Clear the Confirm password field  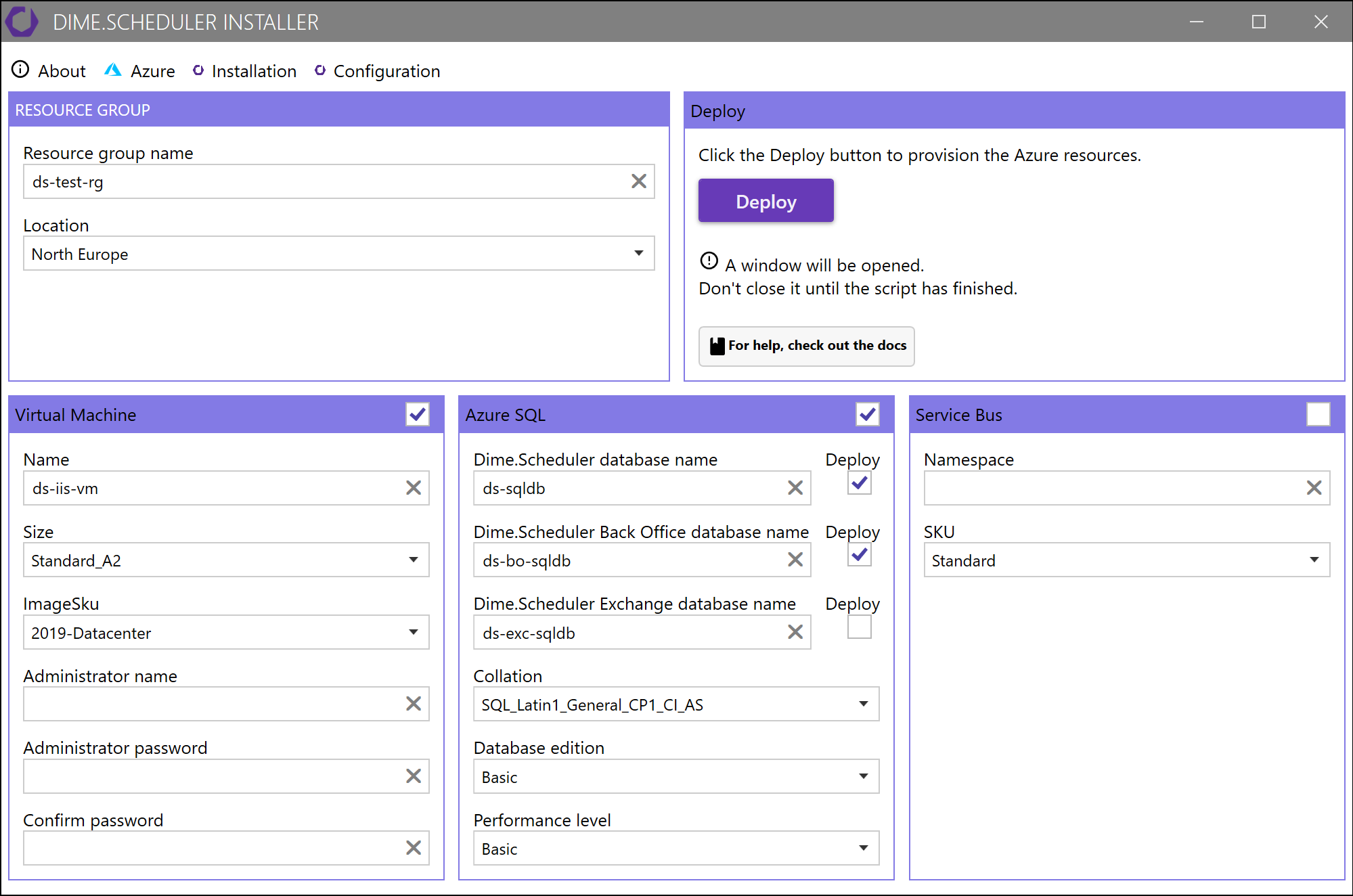414,848
